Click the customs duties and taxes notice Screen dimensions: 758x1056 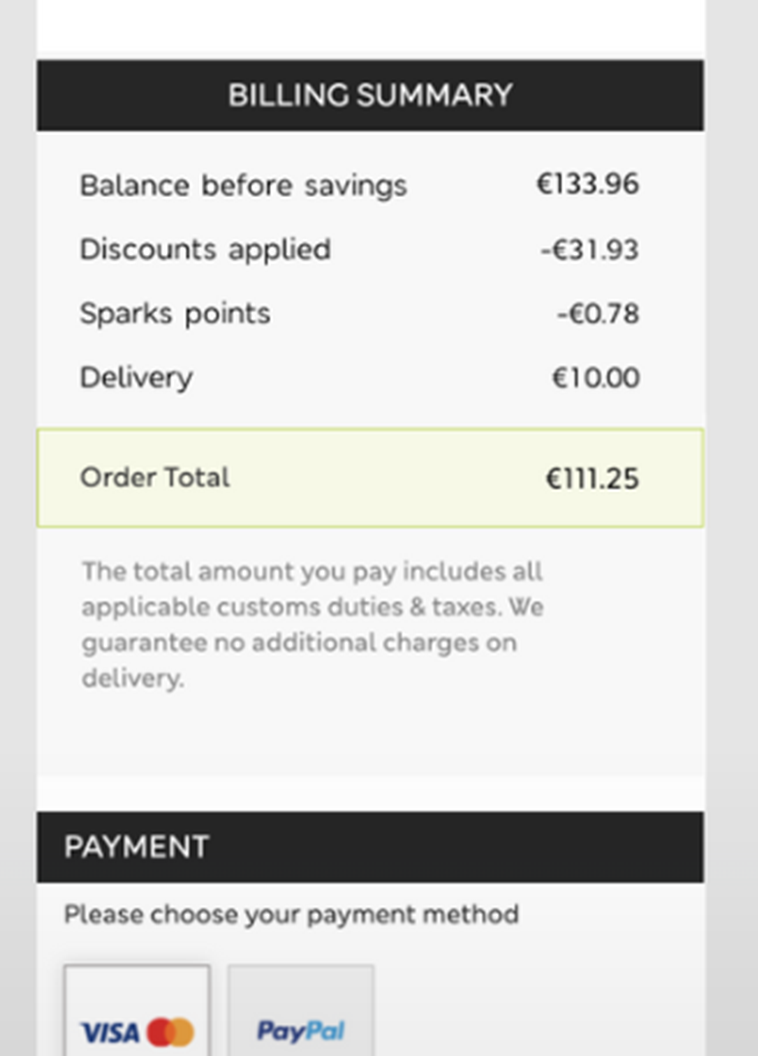coord(312,607)
